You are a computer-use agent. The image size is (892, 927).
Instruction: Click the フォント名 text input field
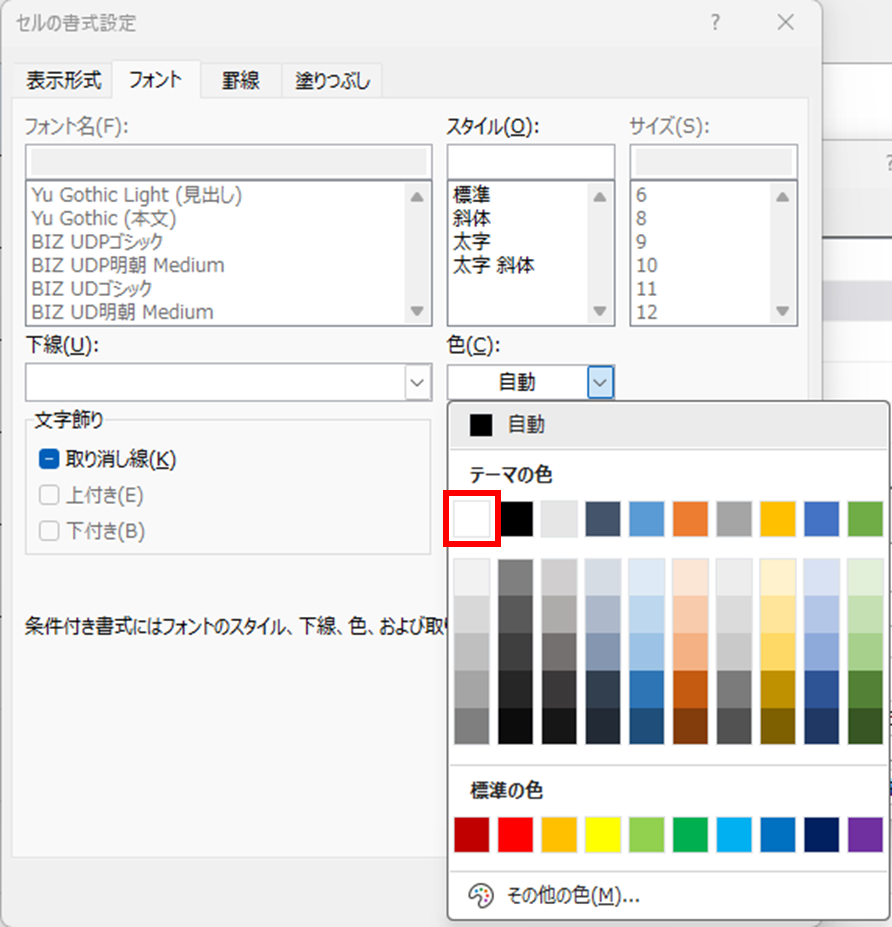coord(229,161)
